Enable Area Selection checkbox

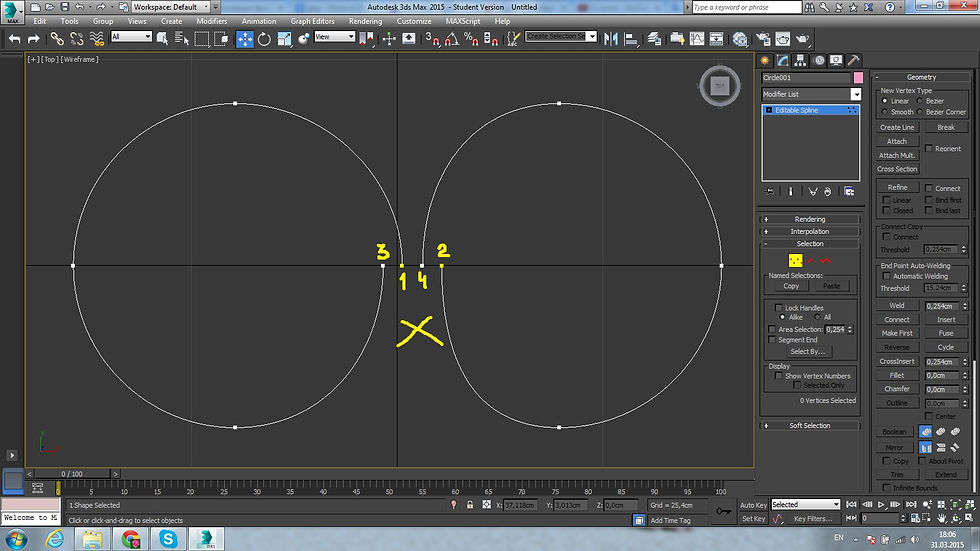click(772, 329)
